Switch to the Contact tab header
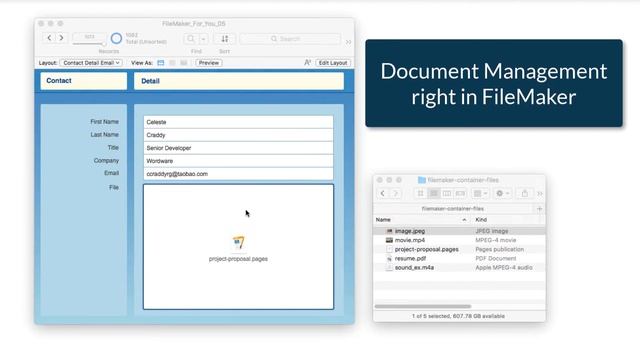 coord(84,81)
